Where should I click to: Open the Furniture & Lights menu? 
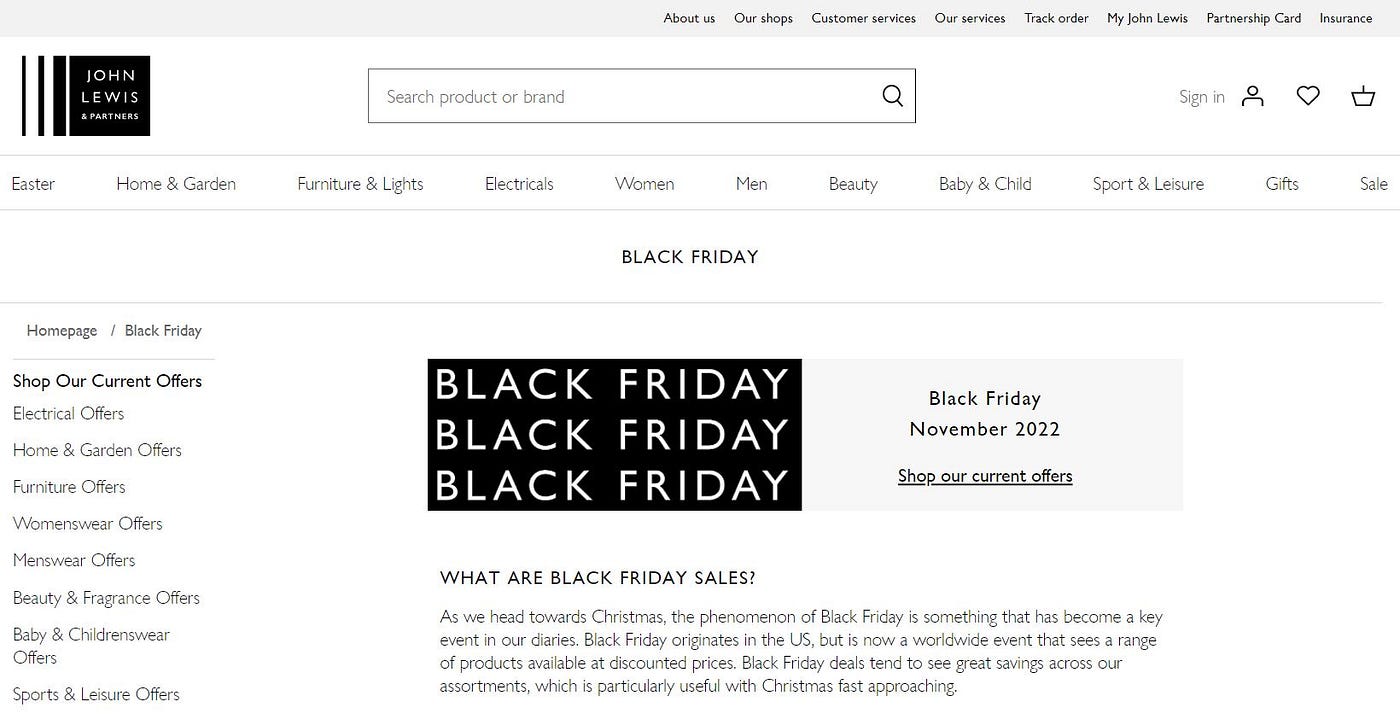(360, 184)
